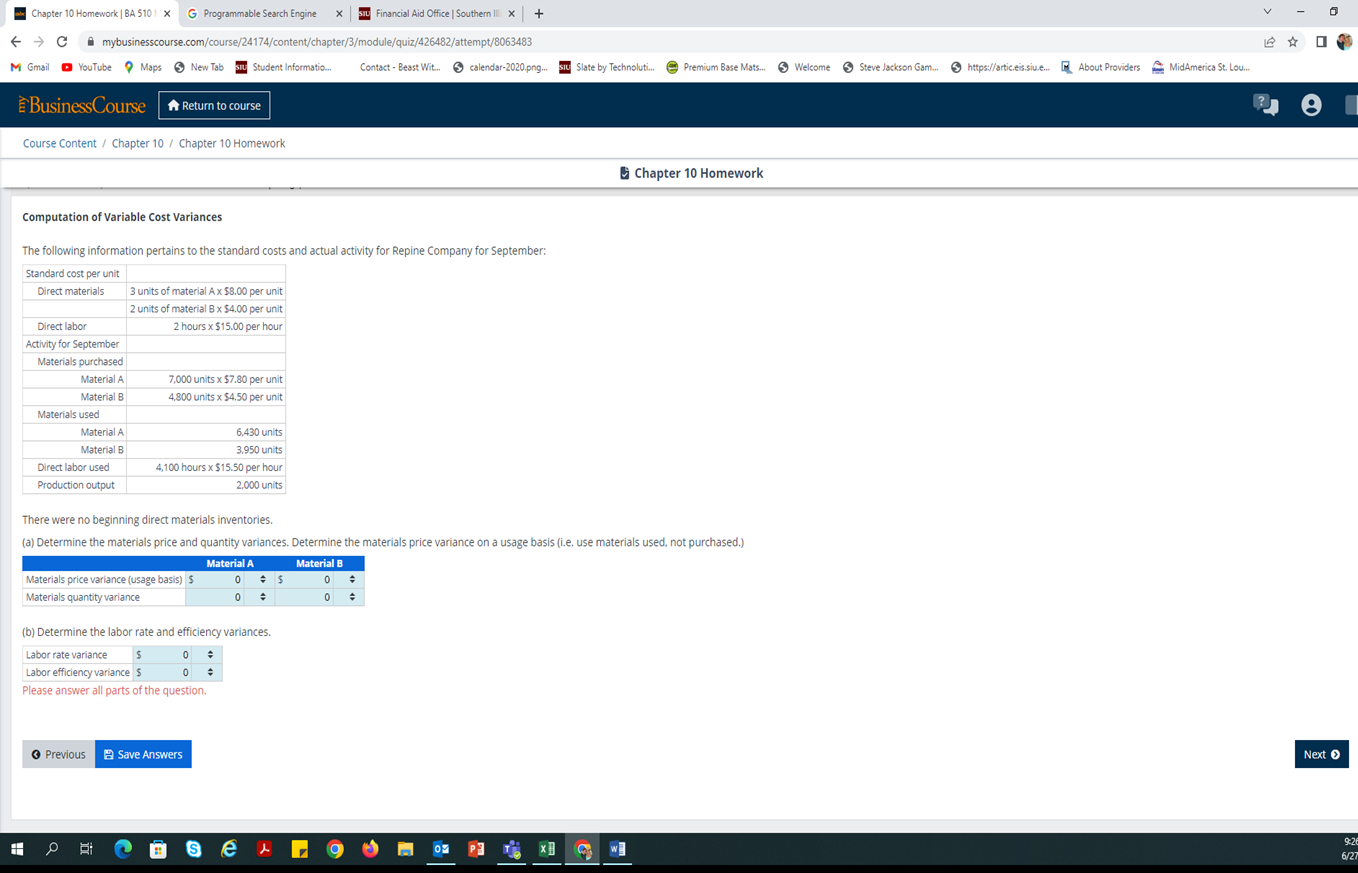
Task: Click the help question-mark icon in BusinessCourse header
Action: pyautogui.click(x=1265, y=104)
